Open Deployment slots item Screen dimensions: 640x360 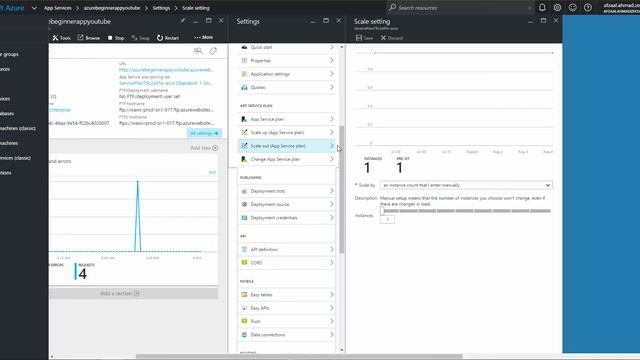(287, 191)
